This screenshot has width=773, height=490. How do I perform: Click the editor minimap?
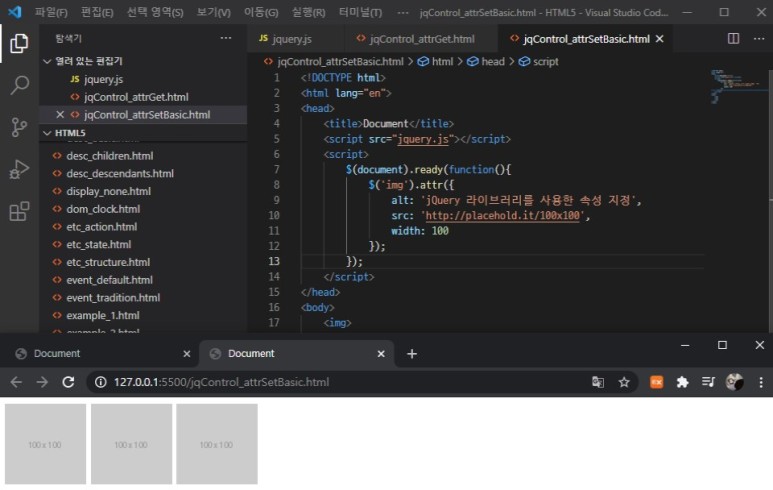[737, 86]
